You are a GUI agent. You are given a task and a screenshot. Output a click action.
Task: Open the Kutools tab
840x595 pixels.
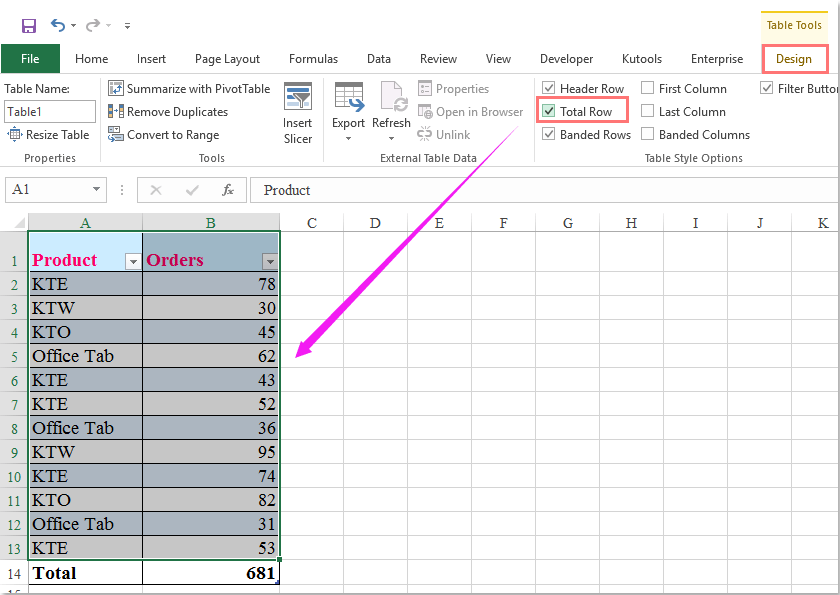click(x=641, y=59)
